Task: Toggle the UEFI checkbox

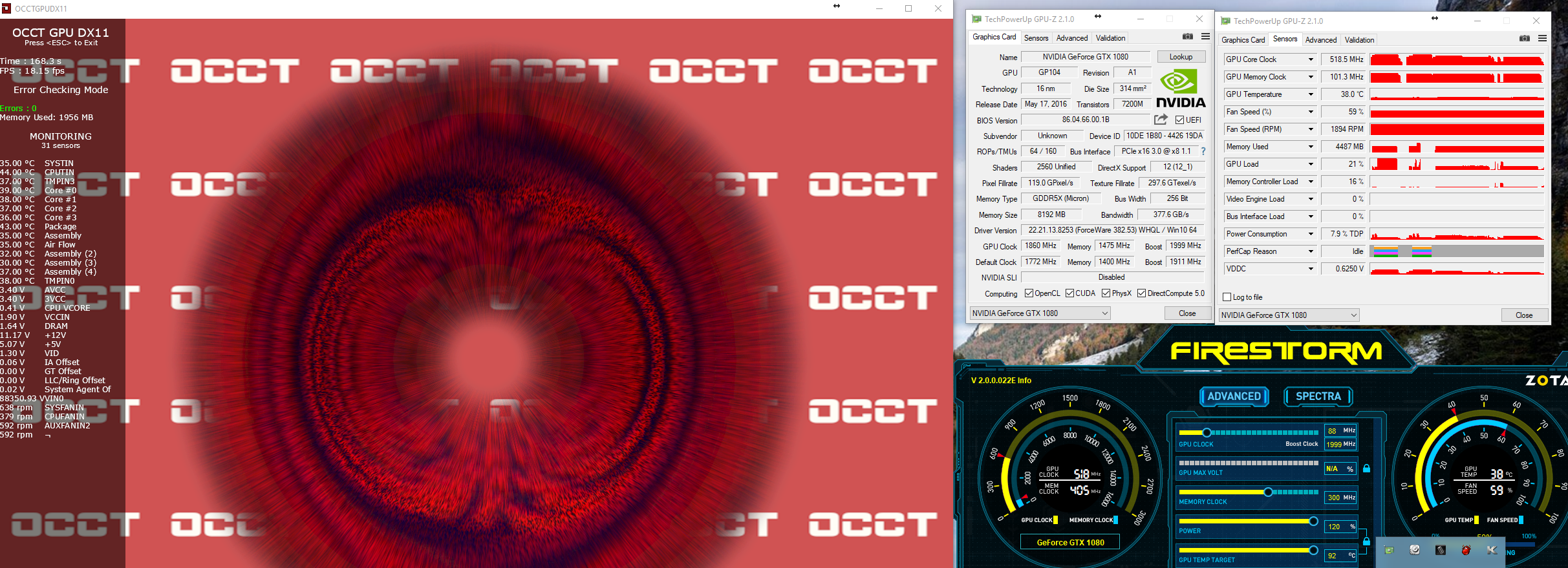Action: click(1179, 120)
